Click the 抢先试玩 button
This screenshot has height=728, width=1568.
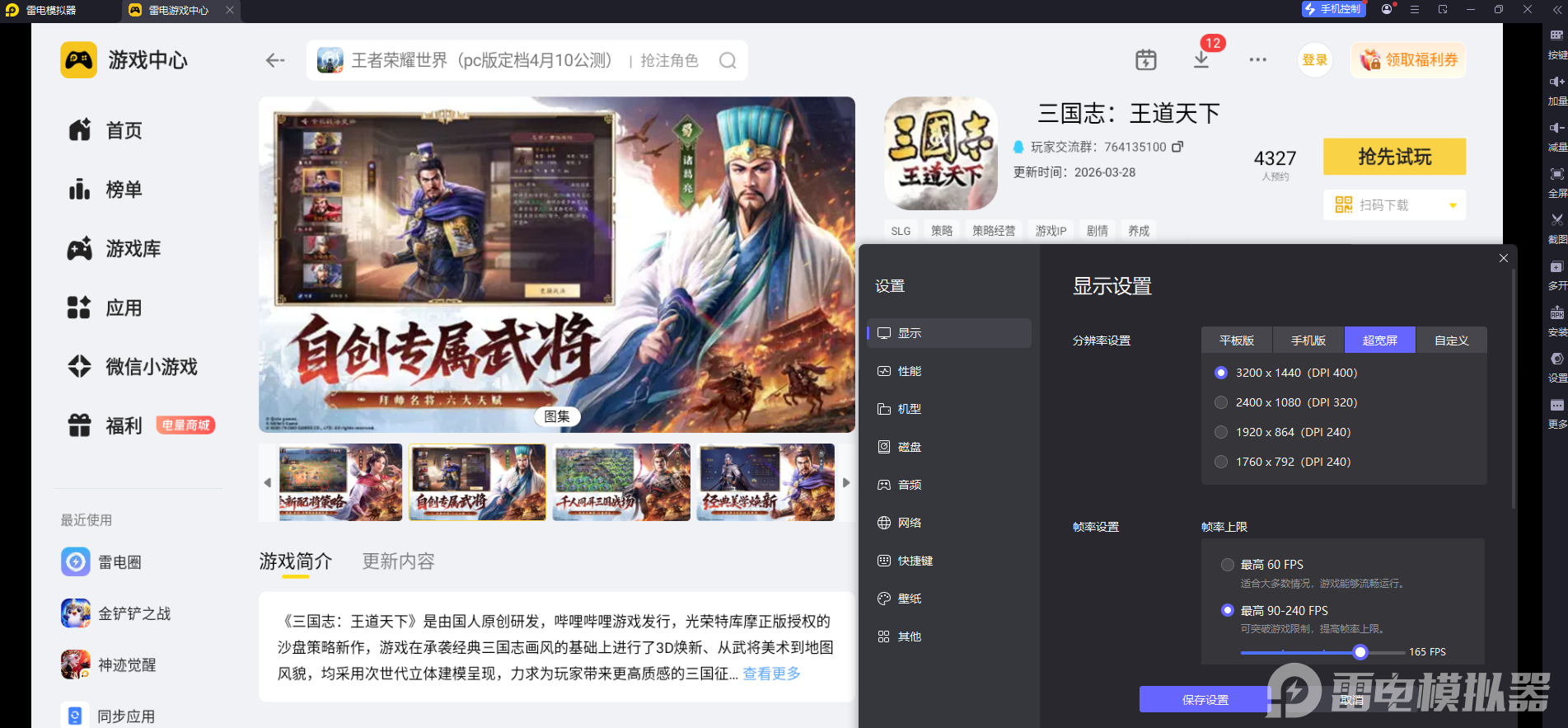coord(1394,157)
